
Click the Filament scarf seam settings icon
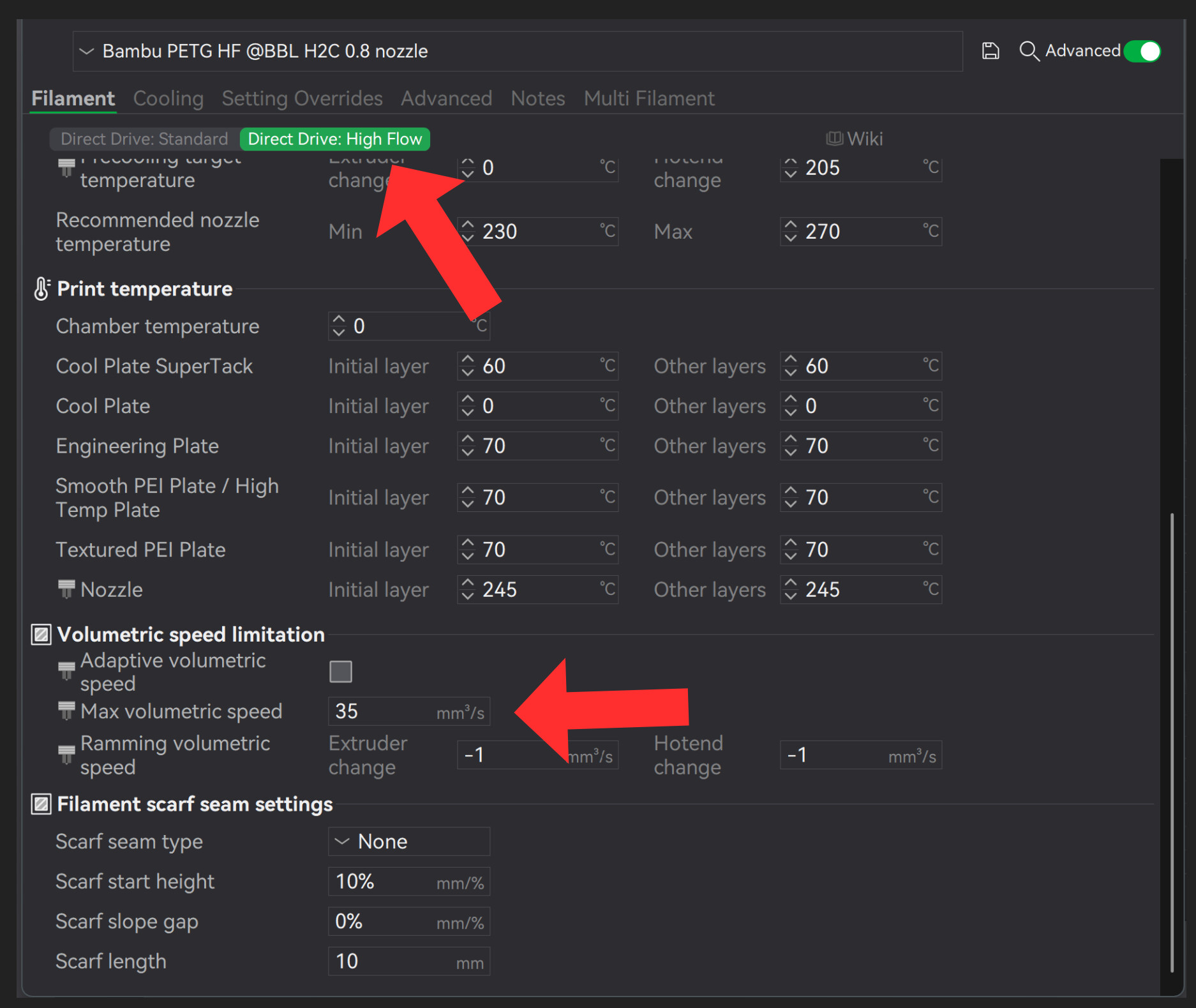(x=41, y=804)
